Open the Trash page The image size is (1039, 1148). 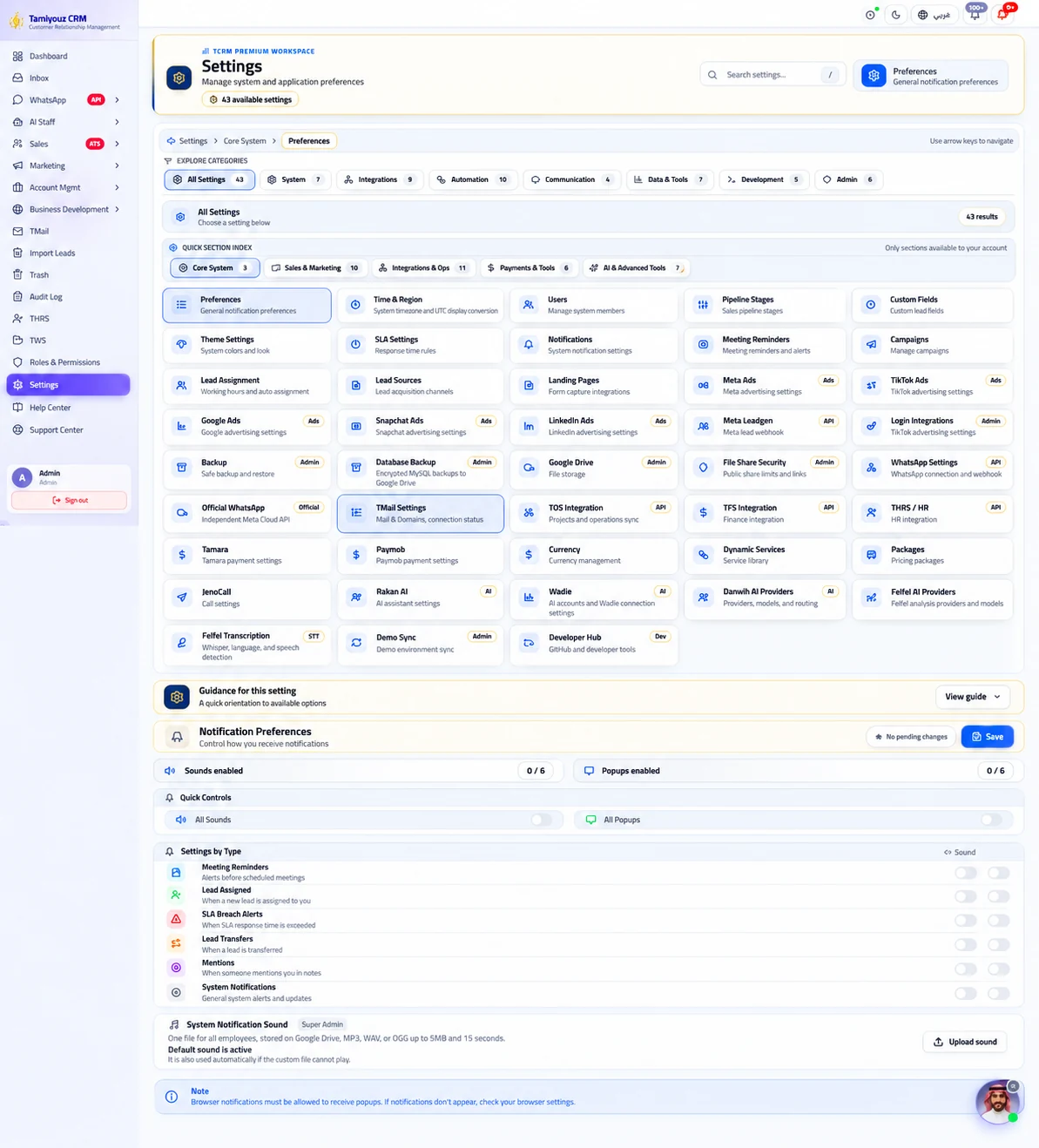(39, 274)
